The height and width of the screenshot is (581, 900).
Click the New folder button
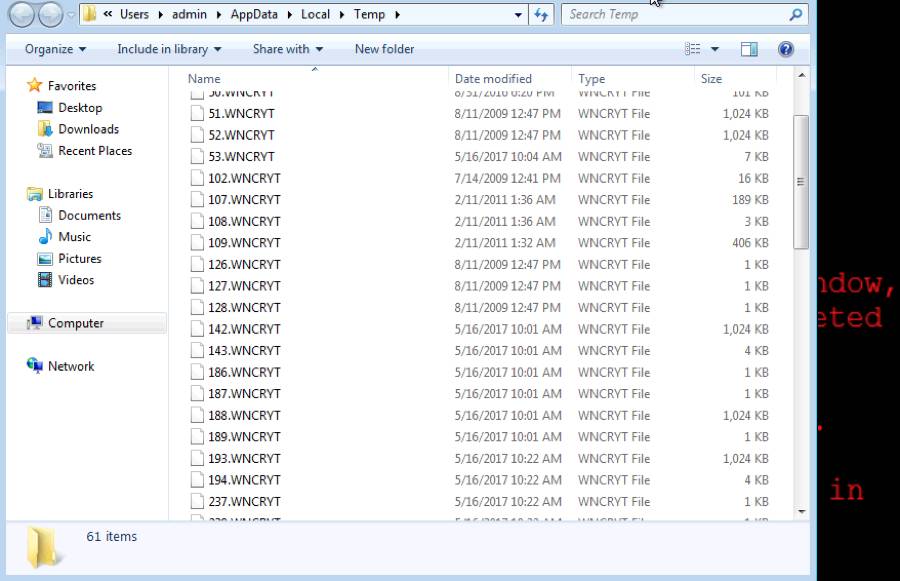[384, 49]
